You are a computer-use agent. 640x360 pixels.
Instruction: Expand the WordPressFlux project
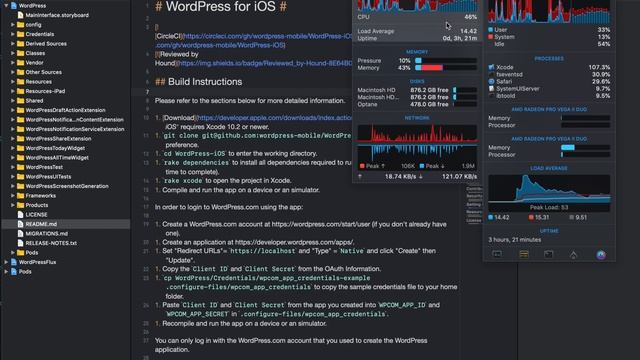pyautogui.click(x=6, y=262)
